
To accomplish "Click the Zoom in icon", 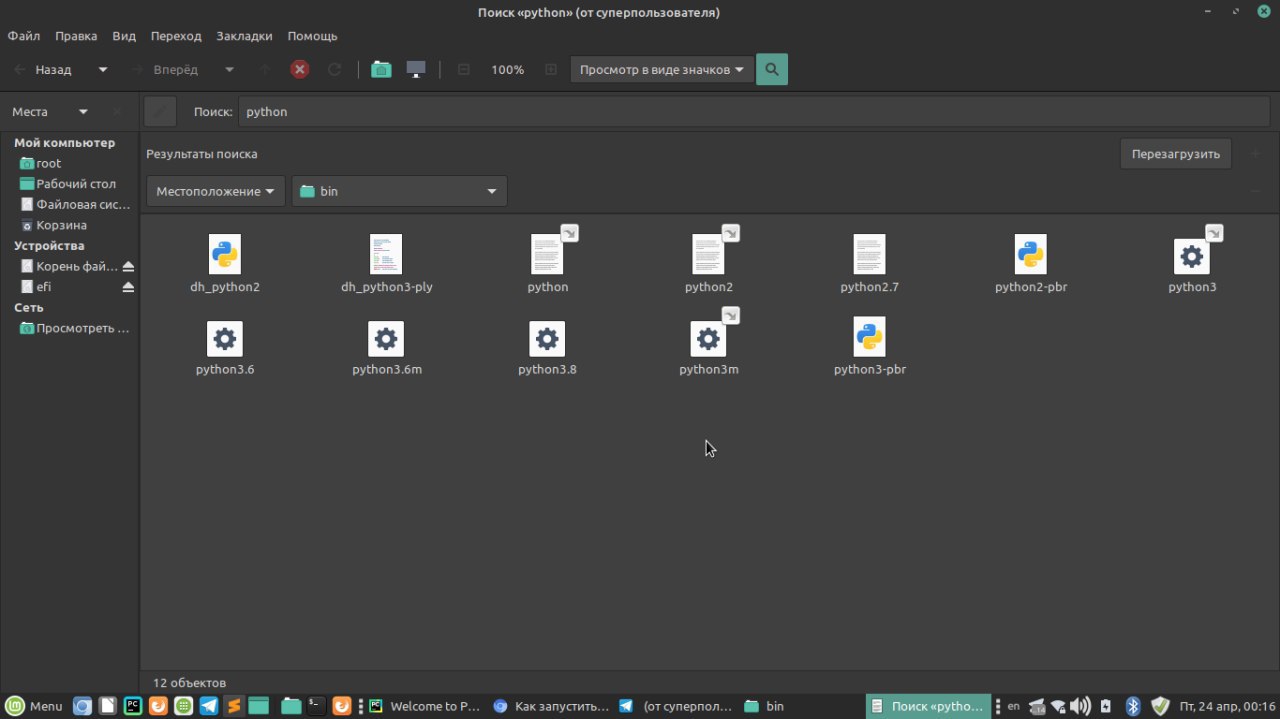I will (x=551, y=70).
